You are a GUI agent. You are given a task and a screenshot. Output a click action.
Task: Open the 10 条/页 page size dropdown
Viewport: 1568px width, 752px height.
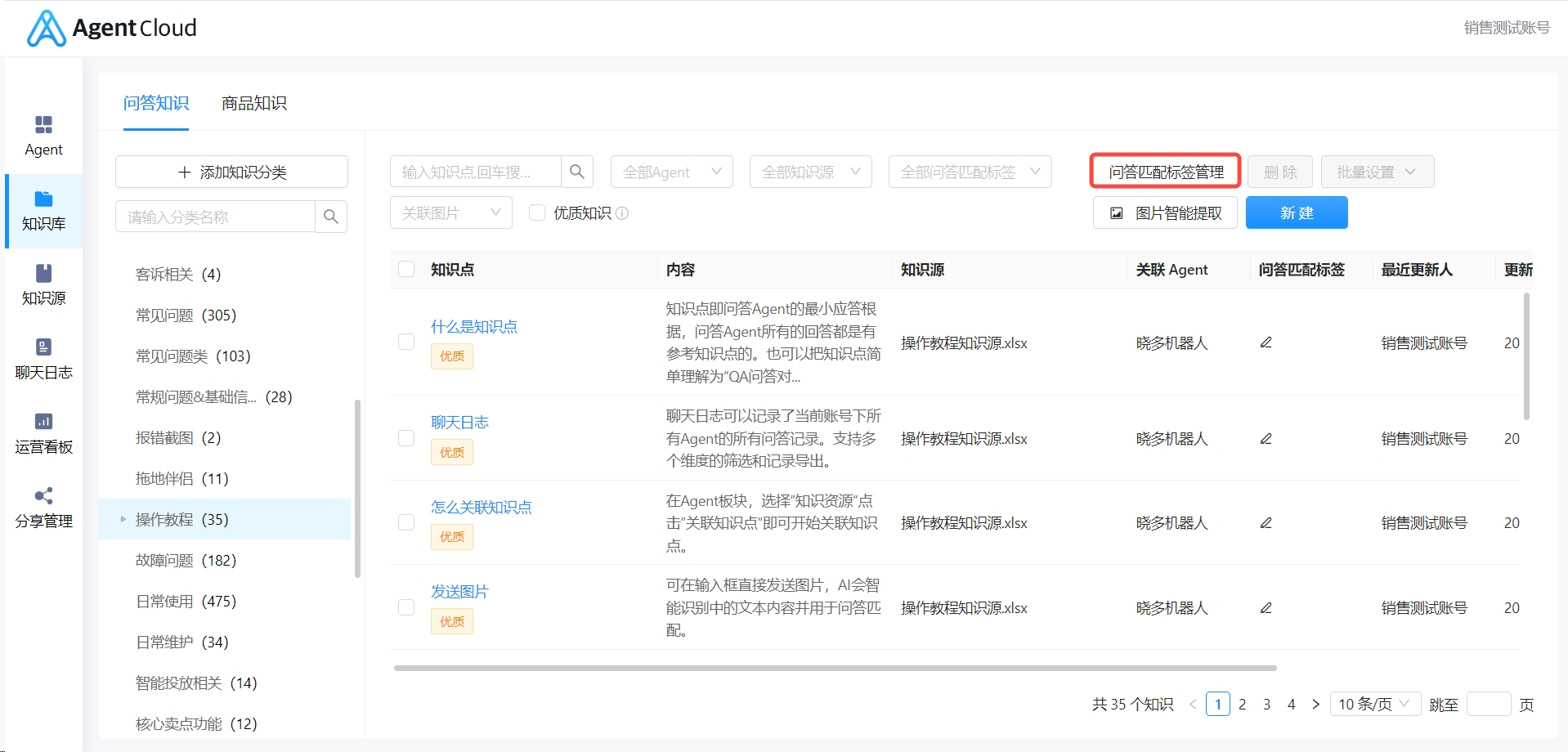[x=1376, y=704]
